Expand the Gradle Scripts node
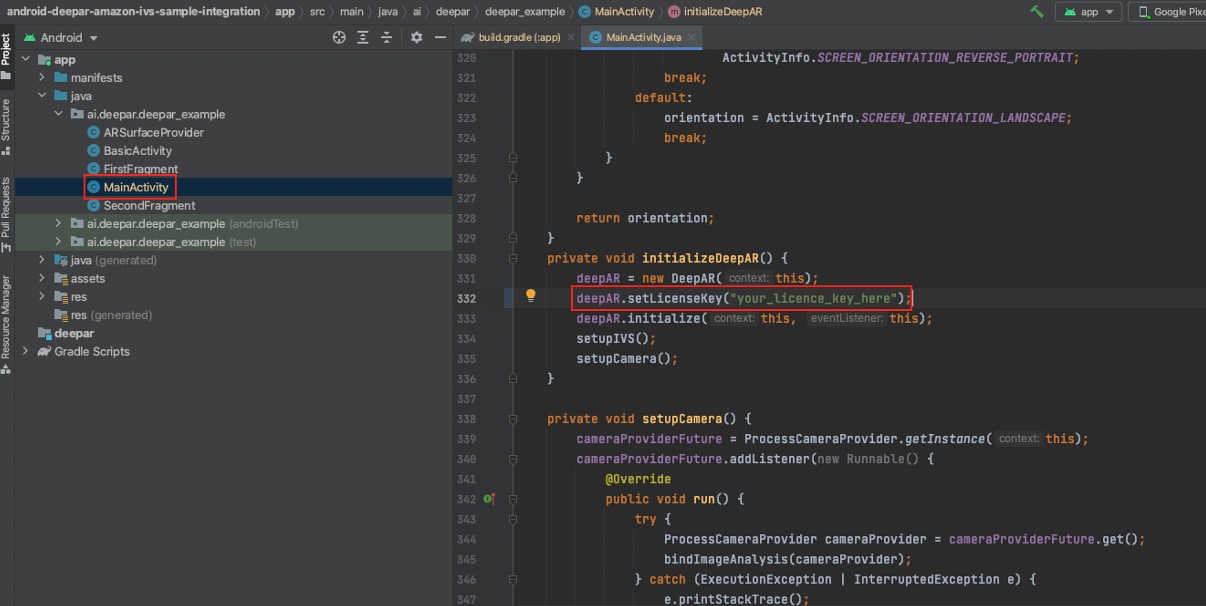 point(26,352)
